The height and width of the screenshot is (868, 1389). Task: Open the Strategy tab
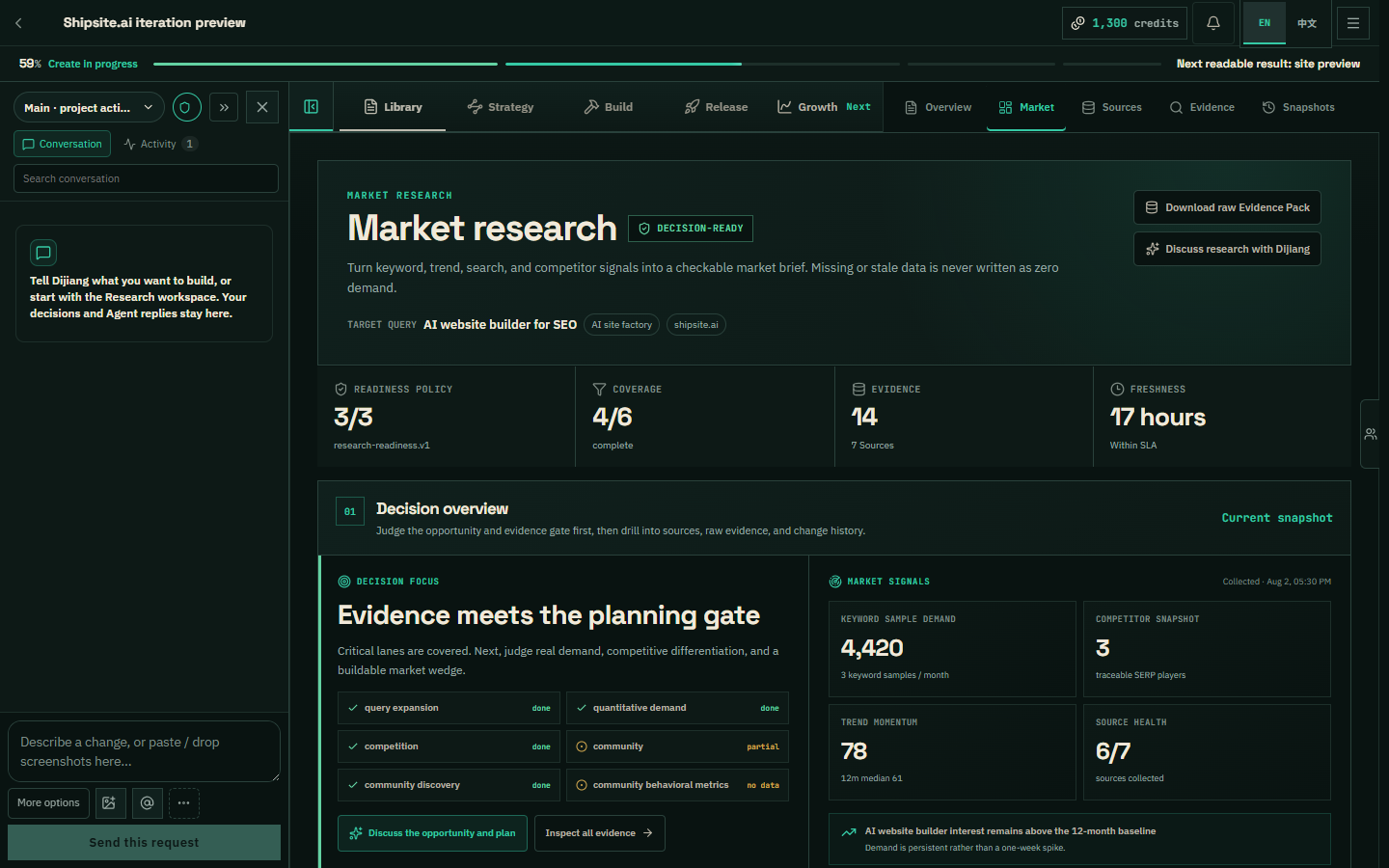coord(501,107)
